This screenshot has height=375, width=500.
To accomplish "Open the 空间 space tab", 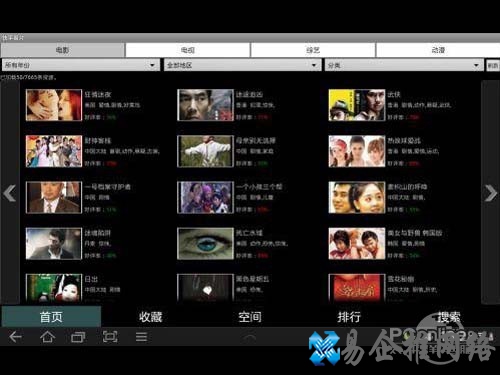I will pyautogui.click(x=250, y=317).
